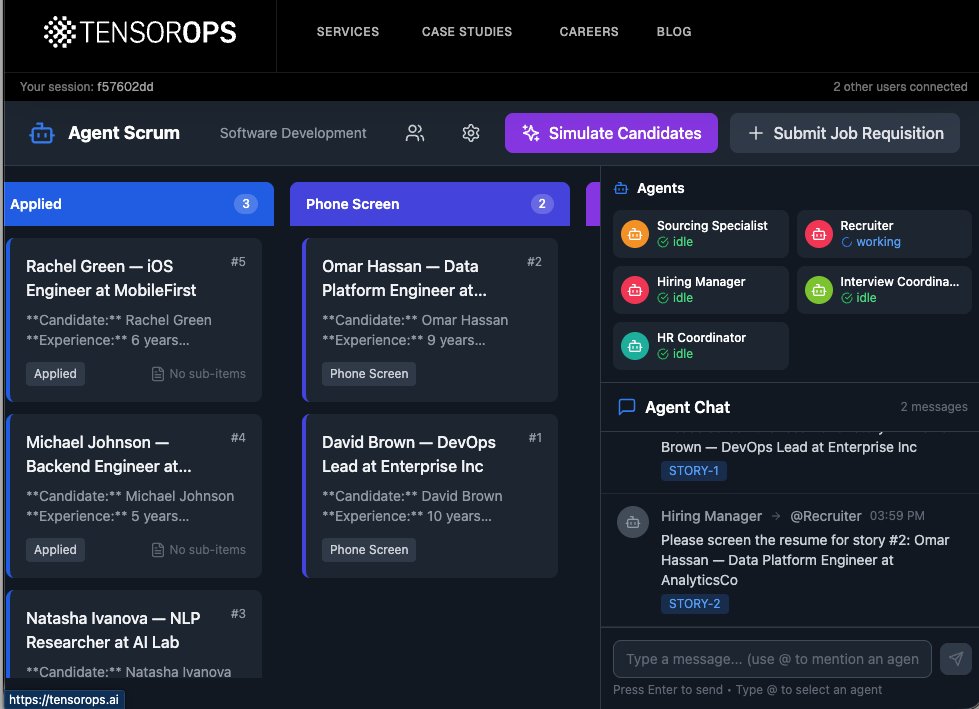
Task: Click the Hiring Manager avatar in chat
Action: (x=633, y=521)
